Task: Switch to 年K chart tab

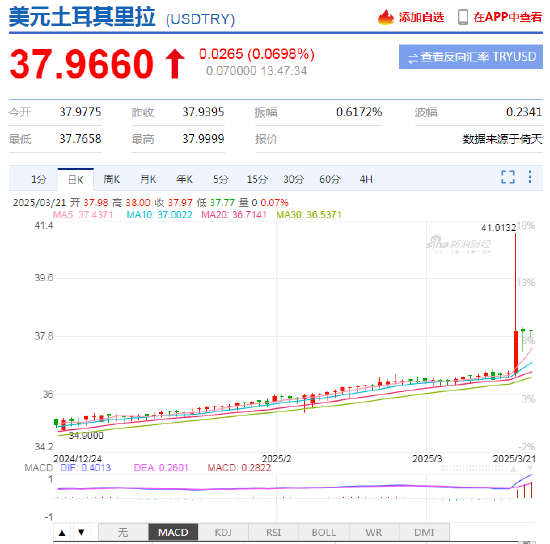Action: coord(184,180)
